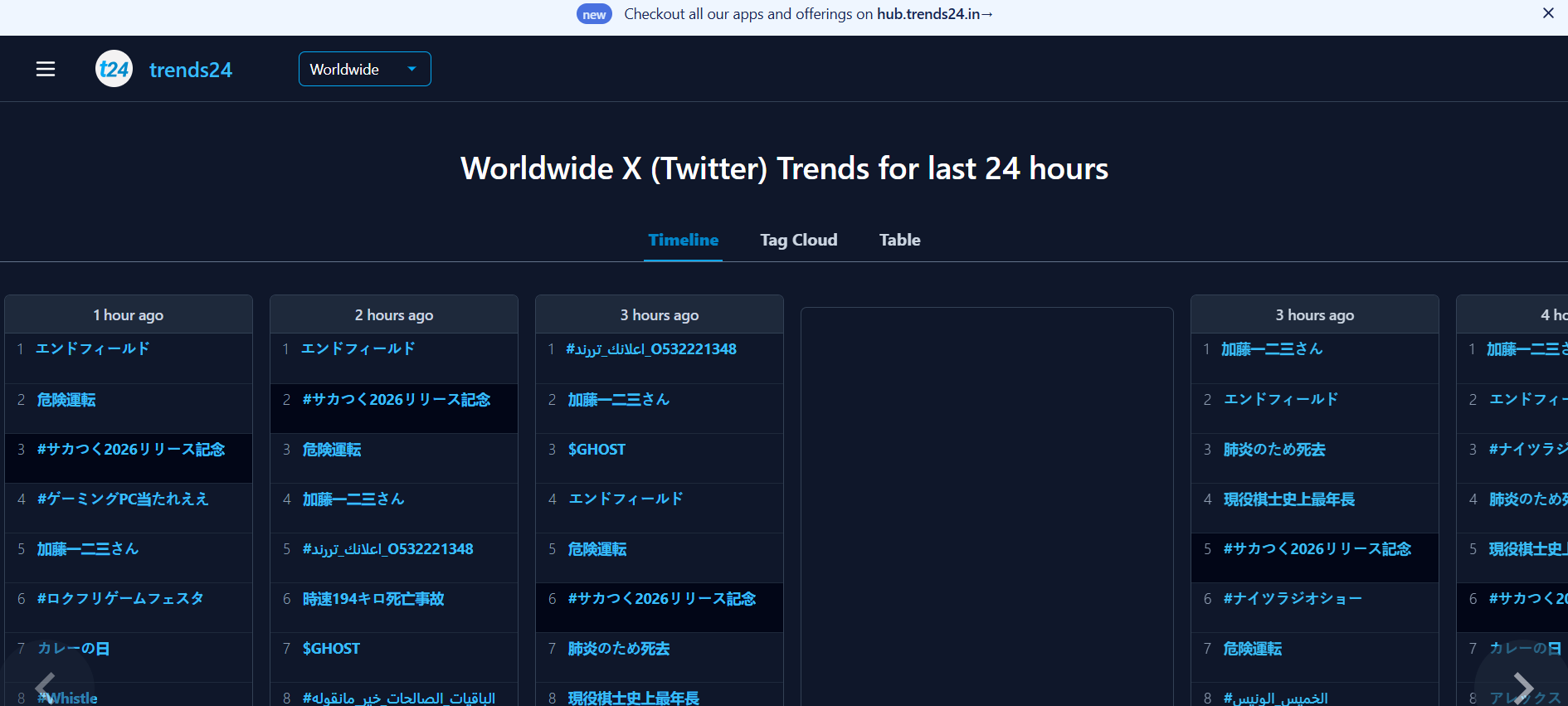Click the '2 hours ago' column header
This screenshot has width=1568, height=706.
pos(394,314)
